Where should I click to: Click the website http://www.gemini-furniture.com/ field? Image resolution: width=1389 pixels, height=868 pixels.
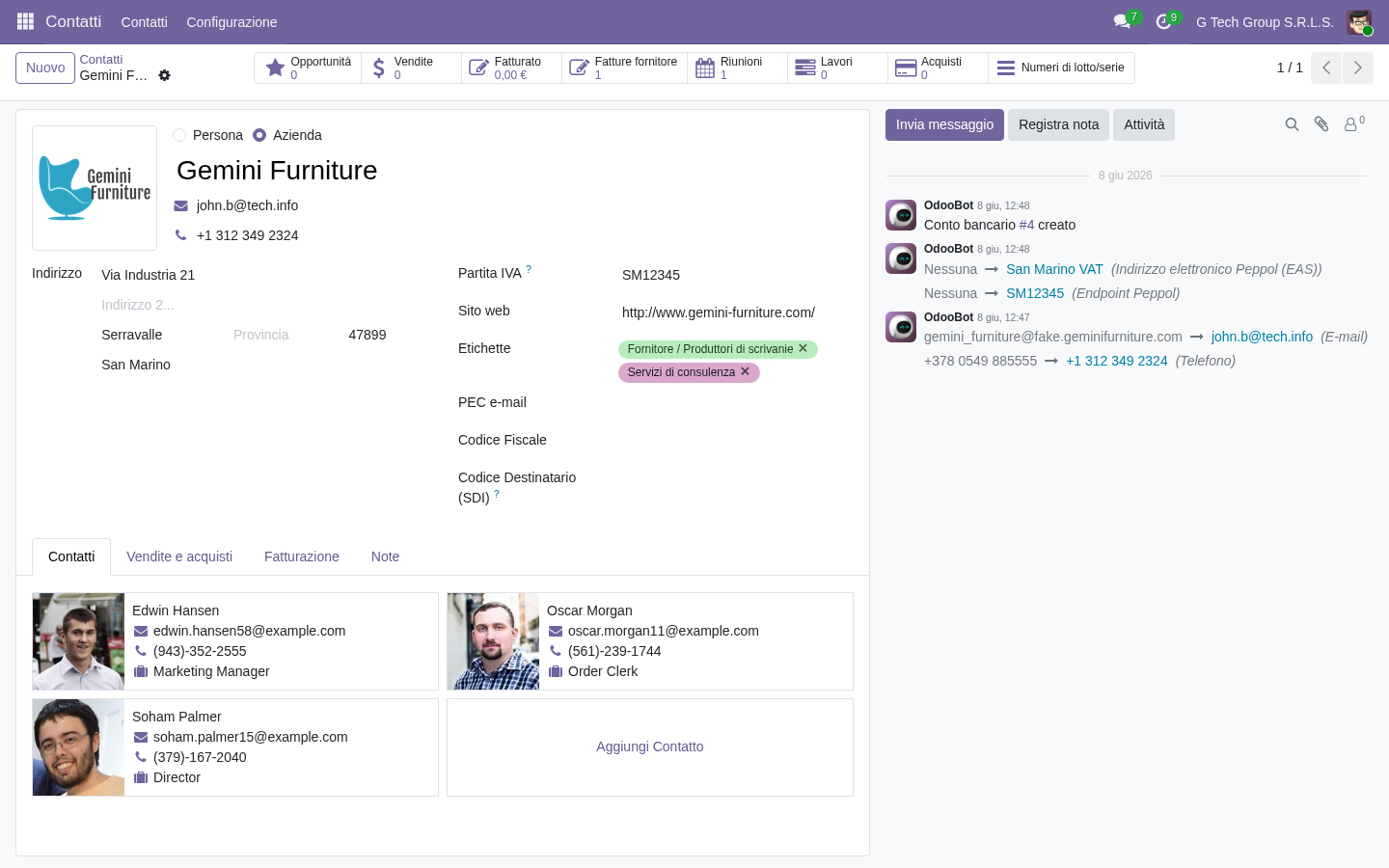pos(737,312)
